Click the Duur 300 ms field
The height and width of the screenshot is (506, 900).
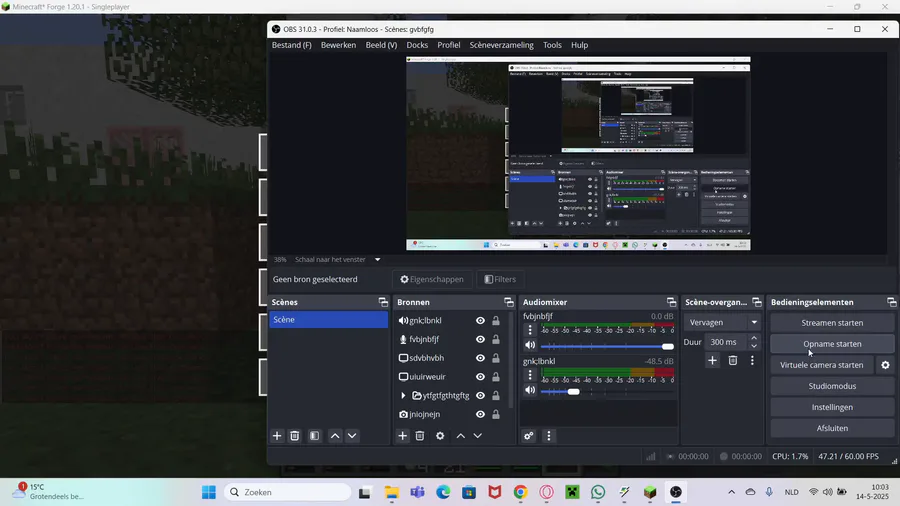click(x=727, y=342)
